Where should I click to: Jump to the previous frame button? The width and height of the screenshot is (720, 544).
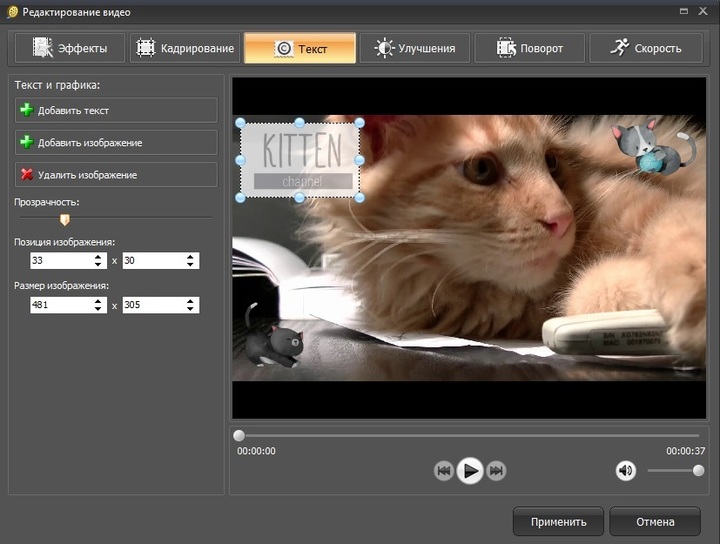444,471
